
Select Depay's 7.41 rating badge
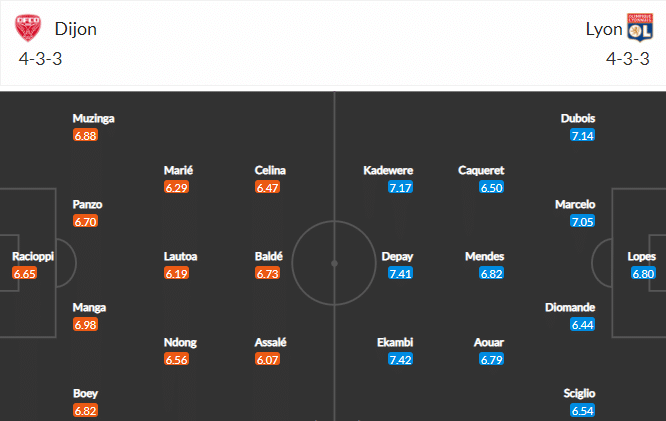[400, 273]
